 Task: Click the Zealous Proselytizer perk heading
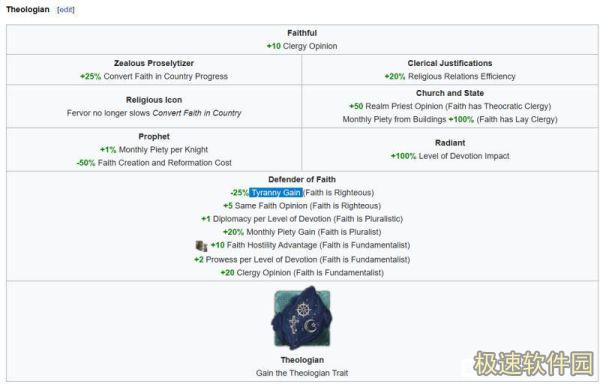click(x=154, y=63)
